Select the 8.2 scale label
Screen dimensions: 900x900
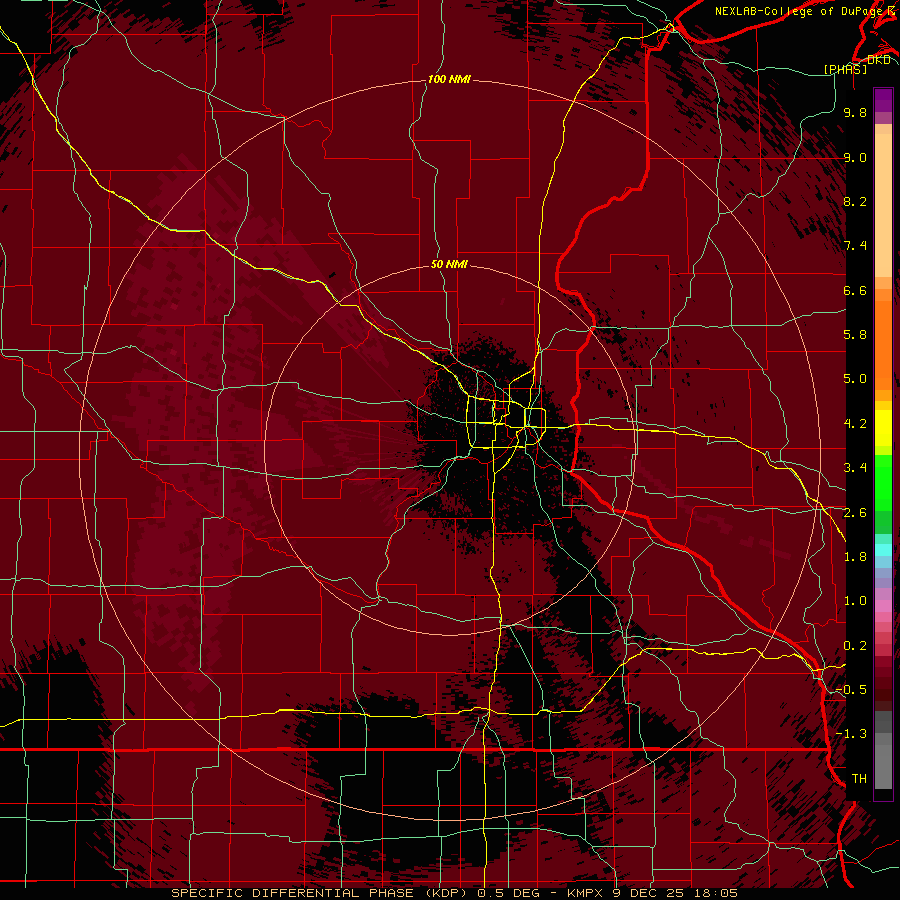click(855, 201)
